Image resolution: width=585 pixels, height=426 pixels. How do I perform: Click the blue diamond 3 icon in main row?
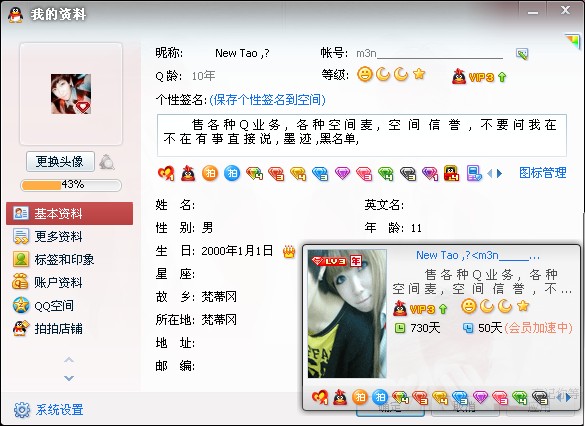320,173
